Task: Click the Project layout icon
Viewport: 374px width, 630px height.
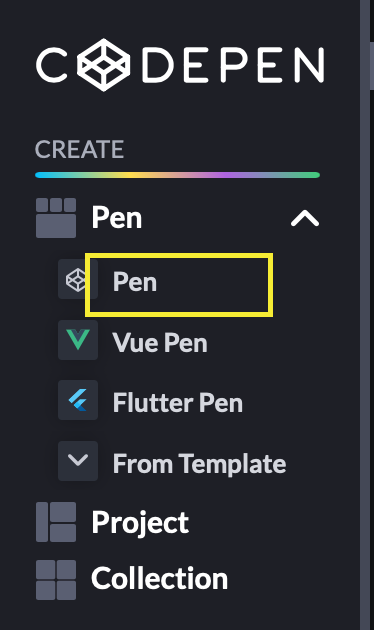Action: pyautogui.click(x=56, y=522)
